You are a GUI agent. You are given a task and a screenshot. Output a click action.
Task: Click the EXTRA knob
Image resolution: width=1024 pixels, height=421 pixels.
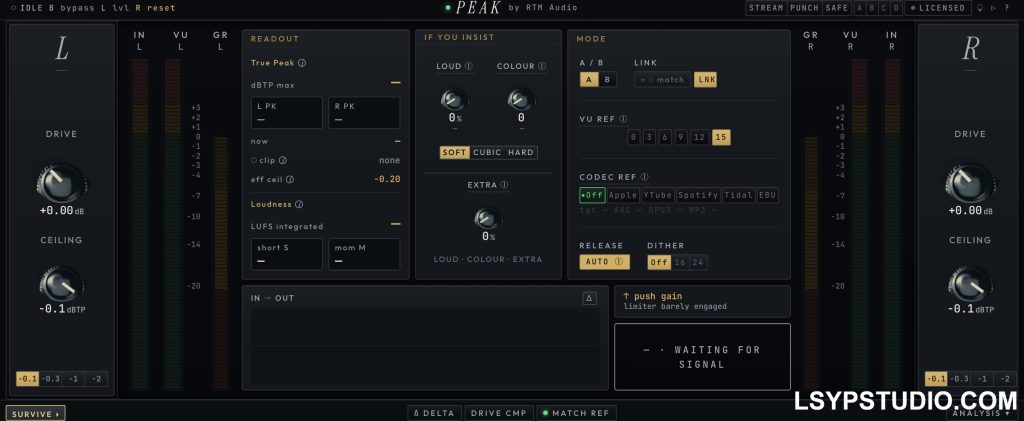tap(488, 217)
